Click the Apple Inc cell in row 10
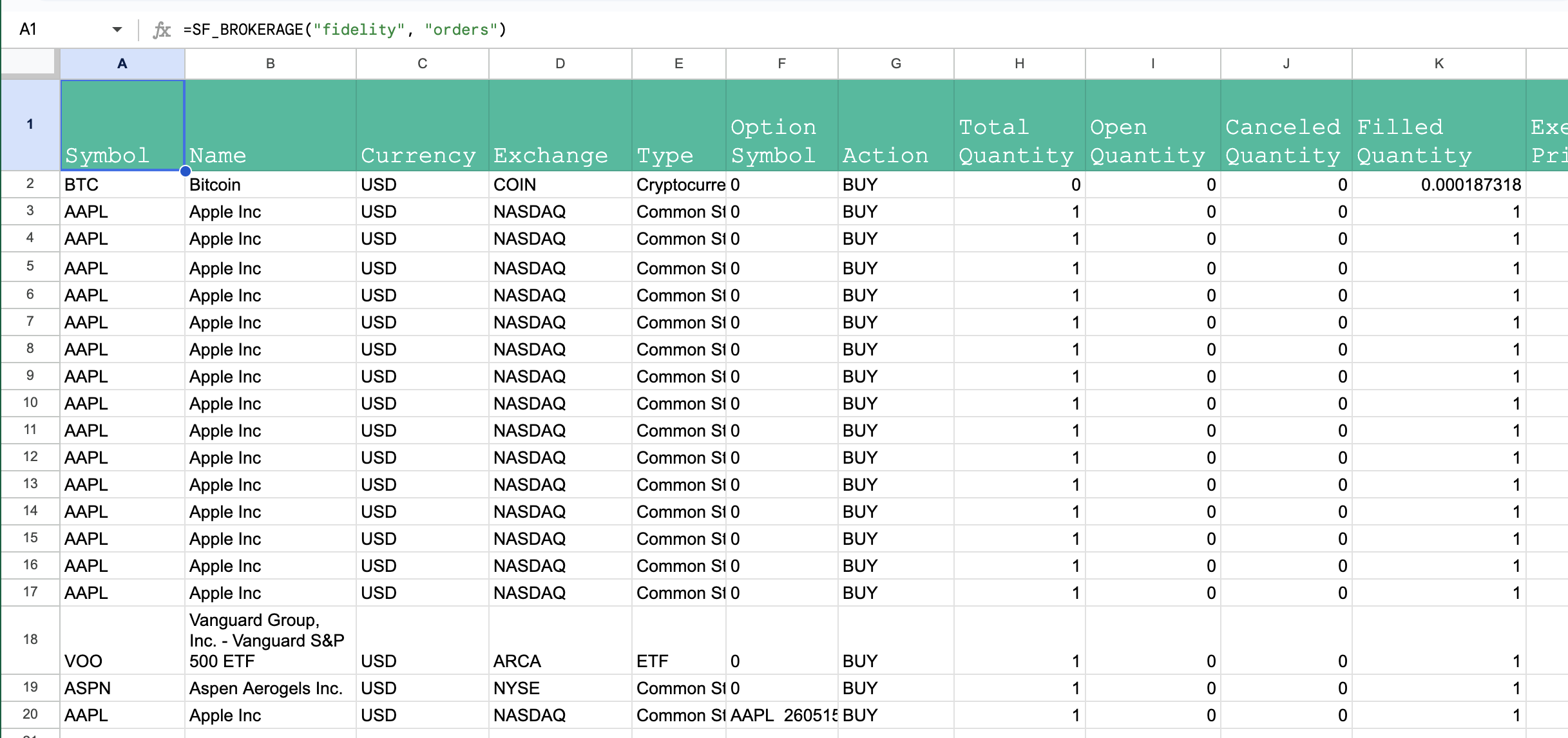The width and height of the screenshot is (1568, 738). [271, 403]
